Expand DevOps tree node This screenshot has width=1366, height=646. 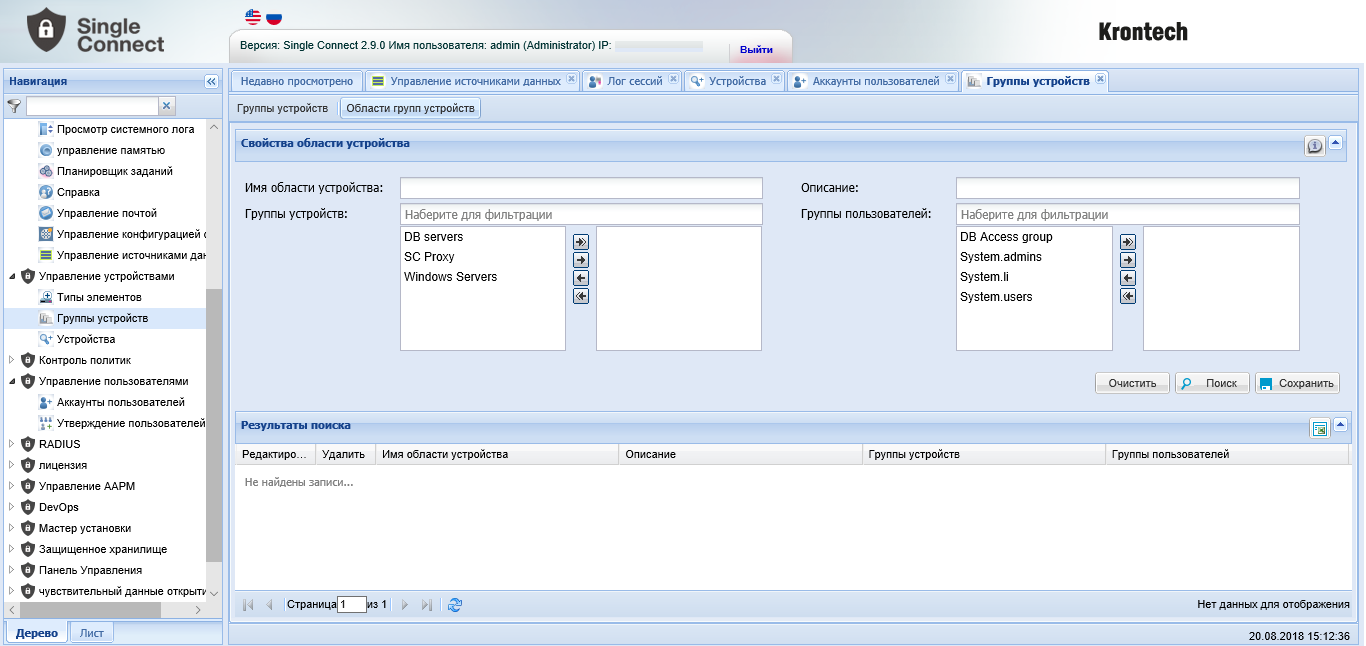pyautogui.click(x=12, y=507)
